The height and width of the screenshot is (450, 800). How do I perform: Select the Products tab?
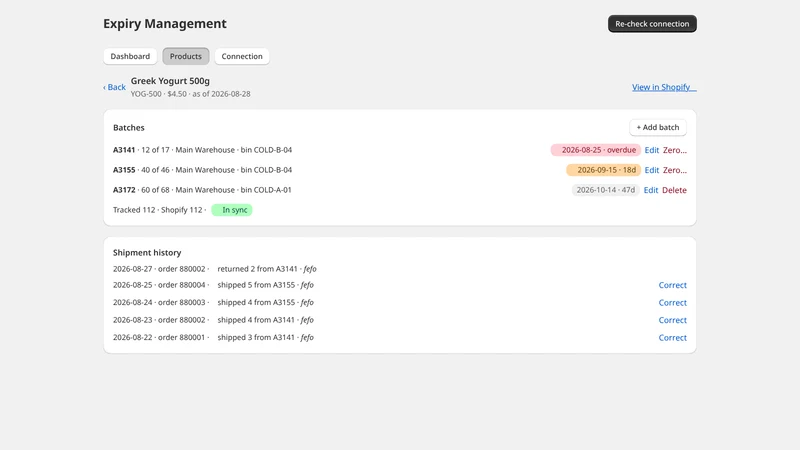(186, 56)
